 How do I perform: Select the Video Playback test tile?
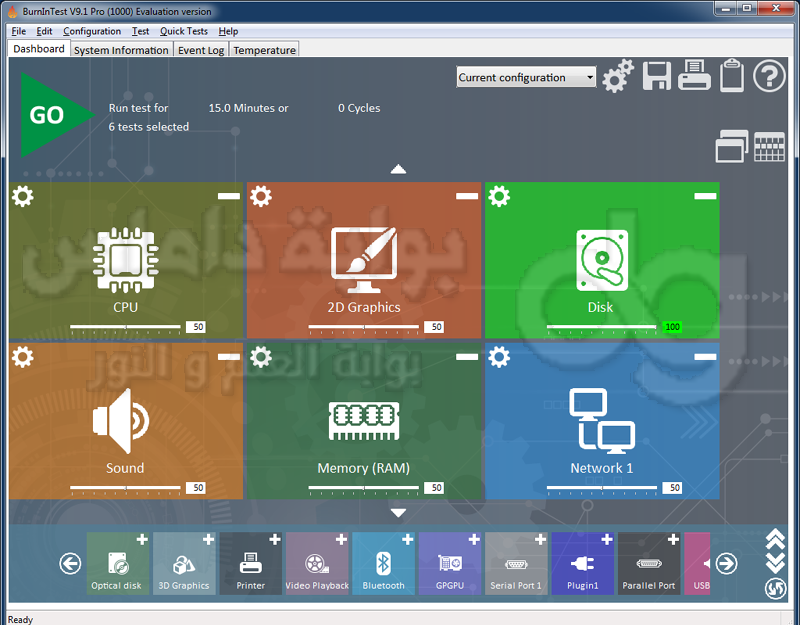coord(317,563)
